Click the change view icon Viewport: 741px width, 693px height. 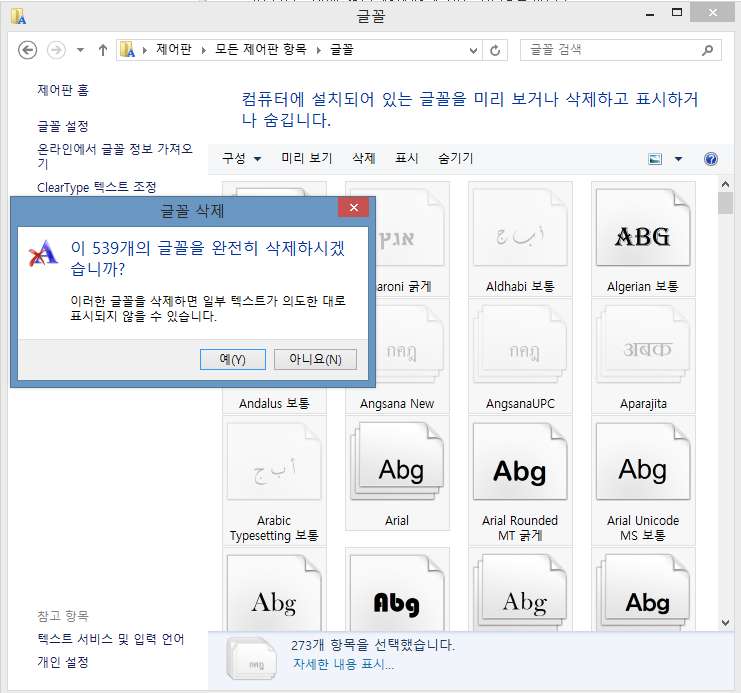[x=655, y=159]
